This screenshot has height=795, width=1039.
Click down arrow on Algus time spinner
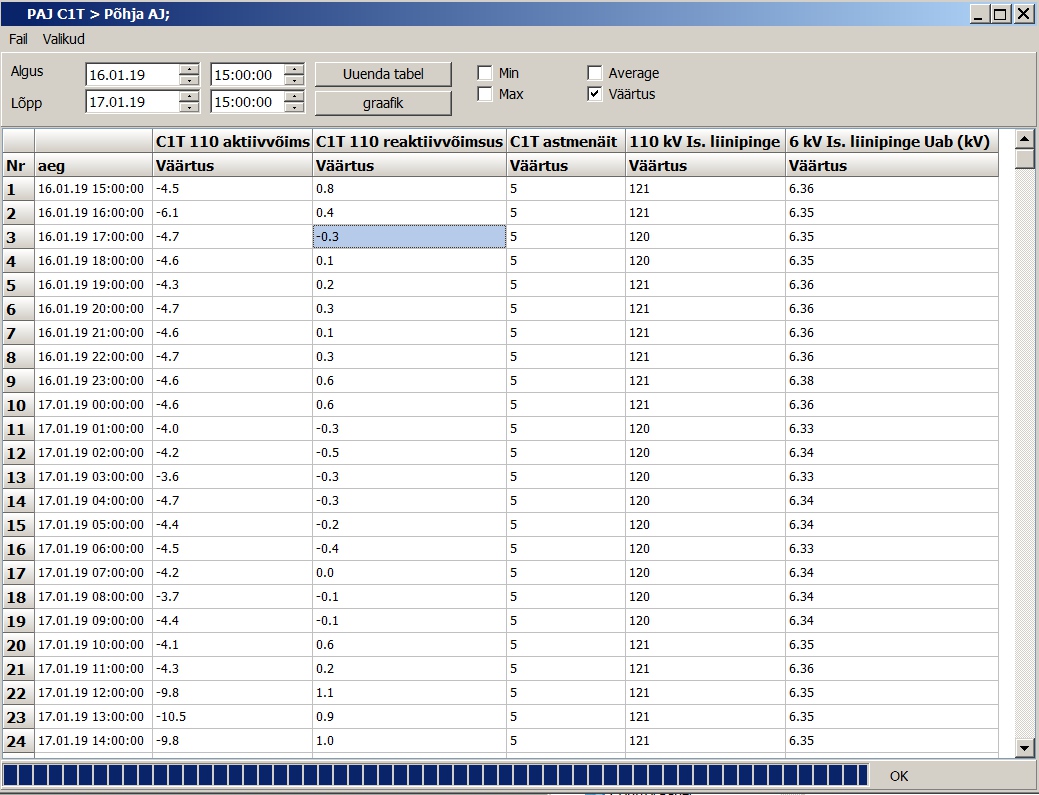(x=294, y=80)
